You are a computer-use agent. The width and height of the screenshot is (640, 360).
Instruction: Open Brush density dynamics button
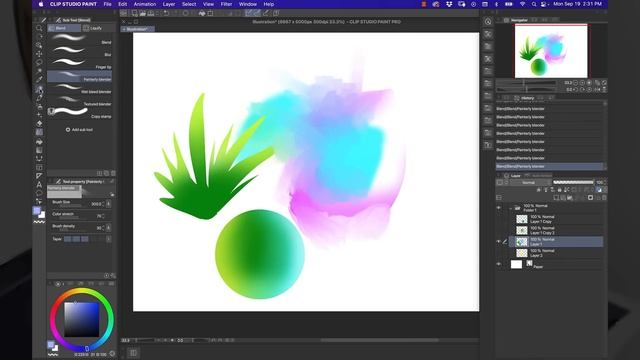[x=109, y=228]
